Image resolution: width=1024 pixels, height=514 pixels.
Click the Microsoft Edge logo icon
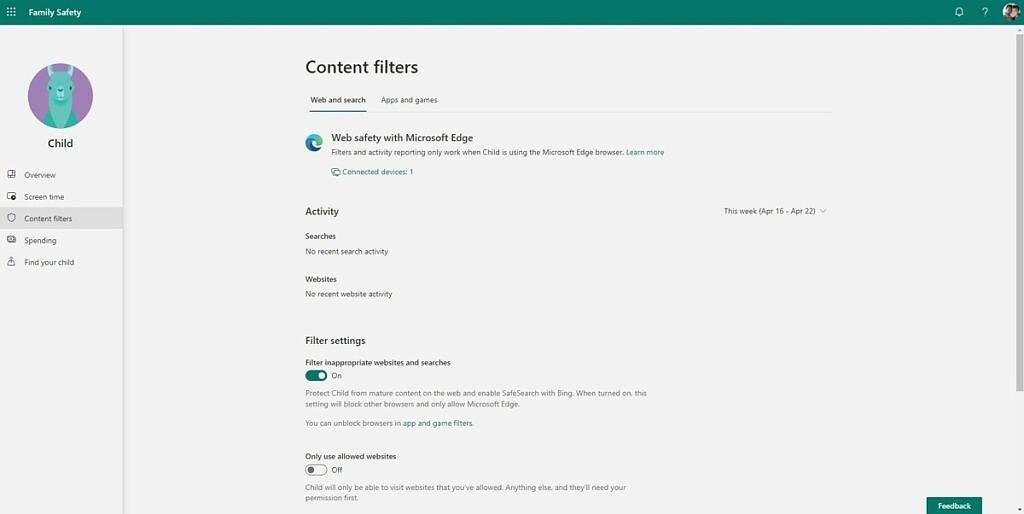(314, 143)
